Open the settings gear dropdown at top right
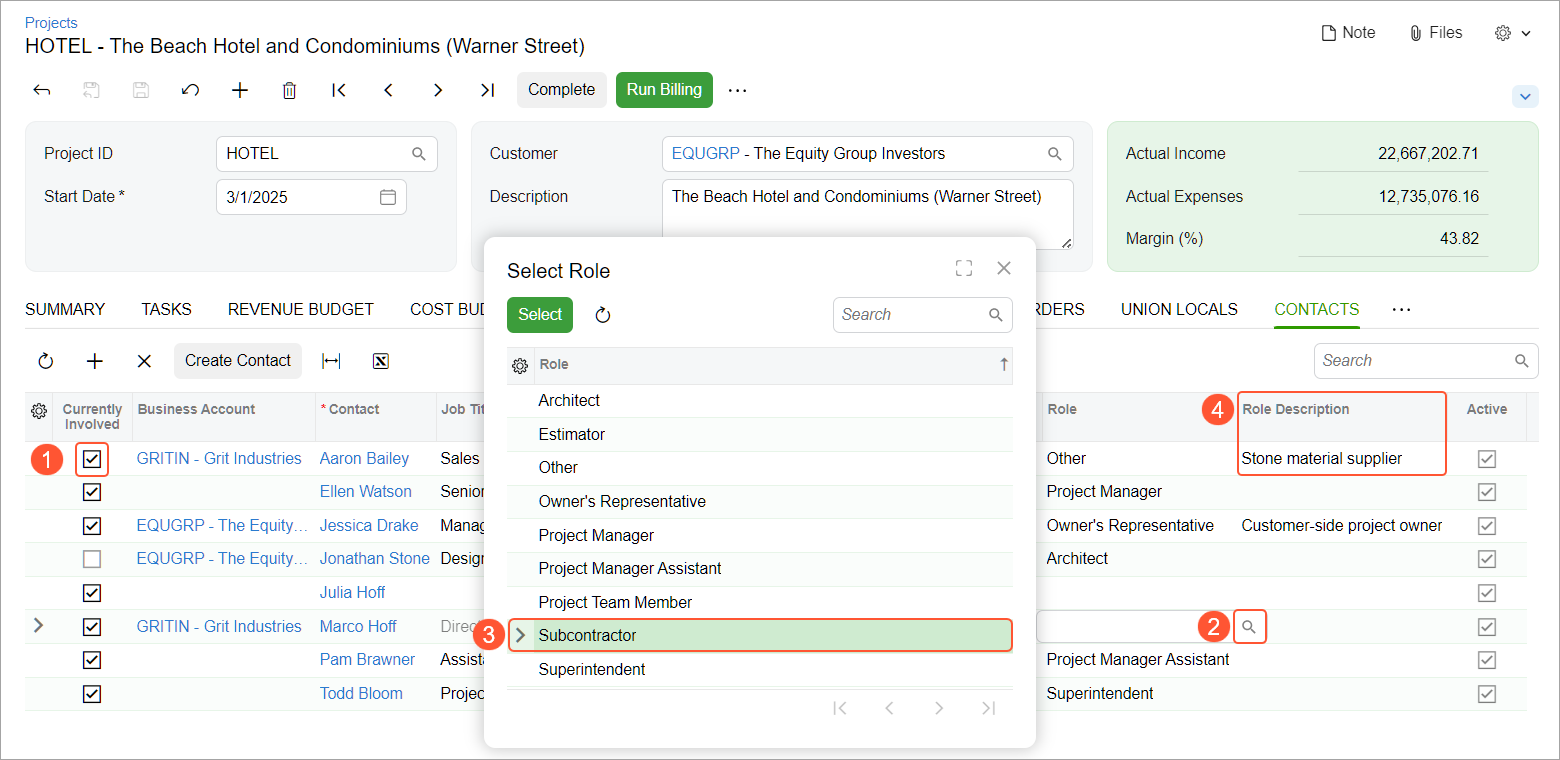The image size is (1560, 760). click(x=1512, y=33)
